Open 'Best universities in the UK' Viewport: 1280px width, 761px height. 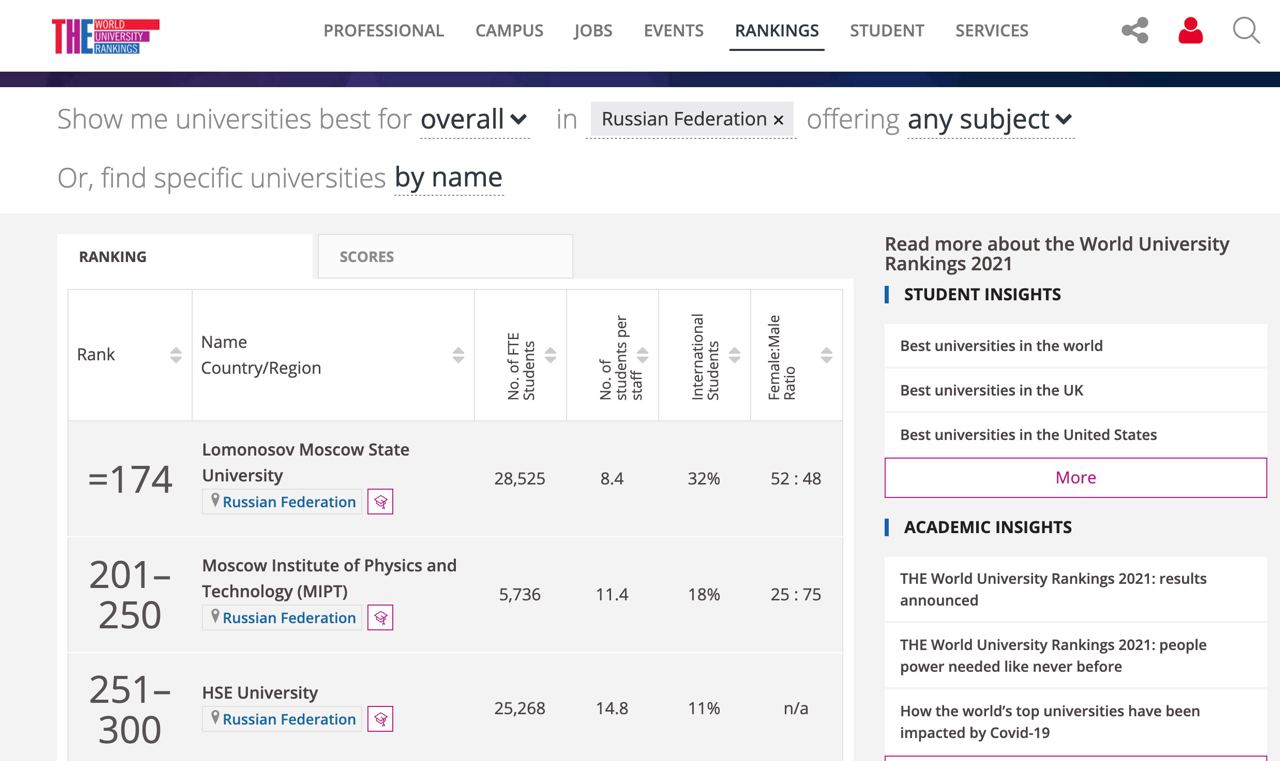tap(1075, 390)
